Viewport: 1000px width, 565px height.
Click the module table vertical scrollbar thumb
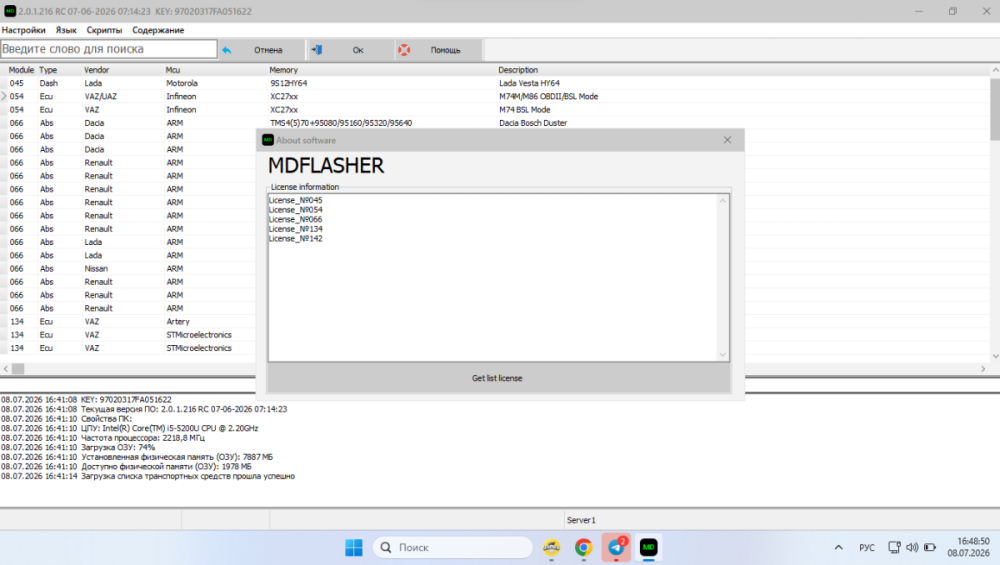pos(994,108)
